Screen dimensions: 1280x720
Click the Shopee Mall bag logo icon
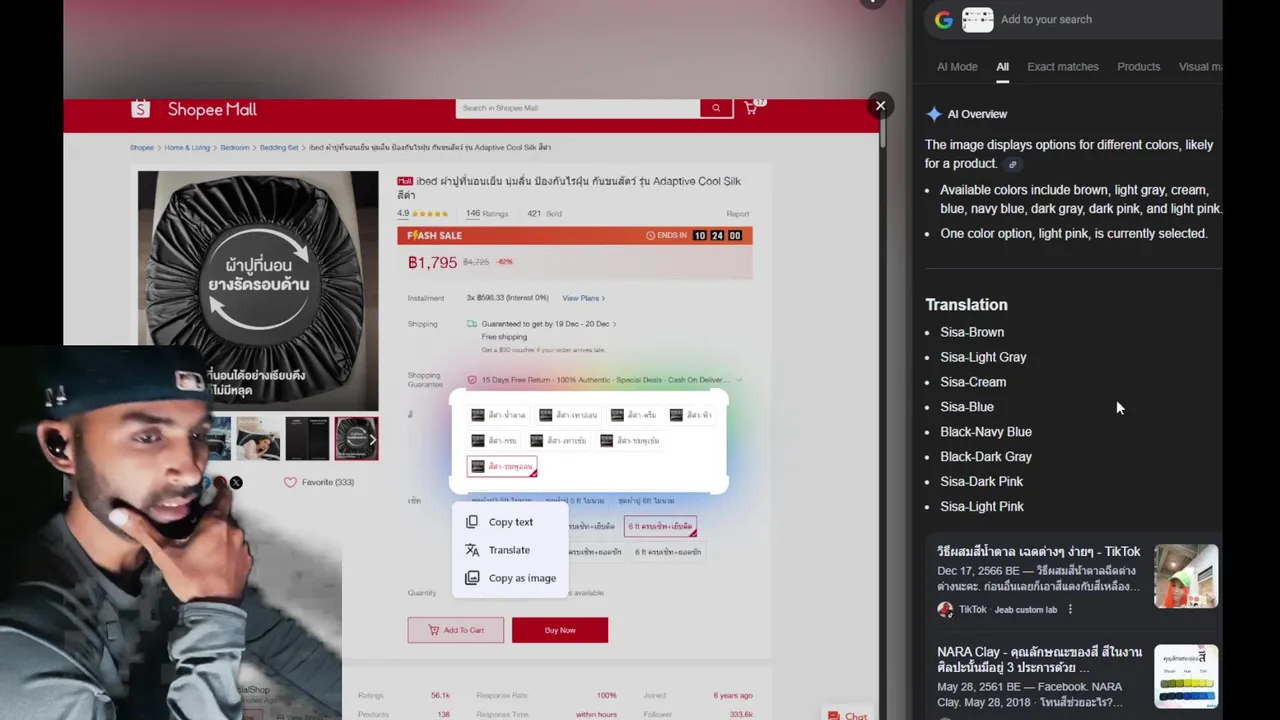140,109
